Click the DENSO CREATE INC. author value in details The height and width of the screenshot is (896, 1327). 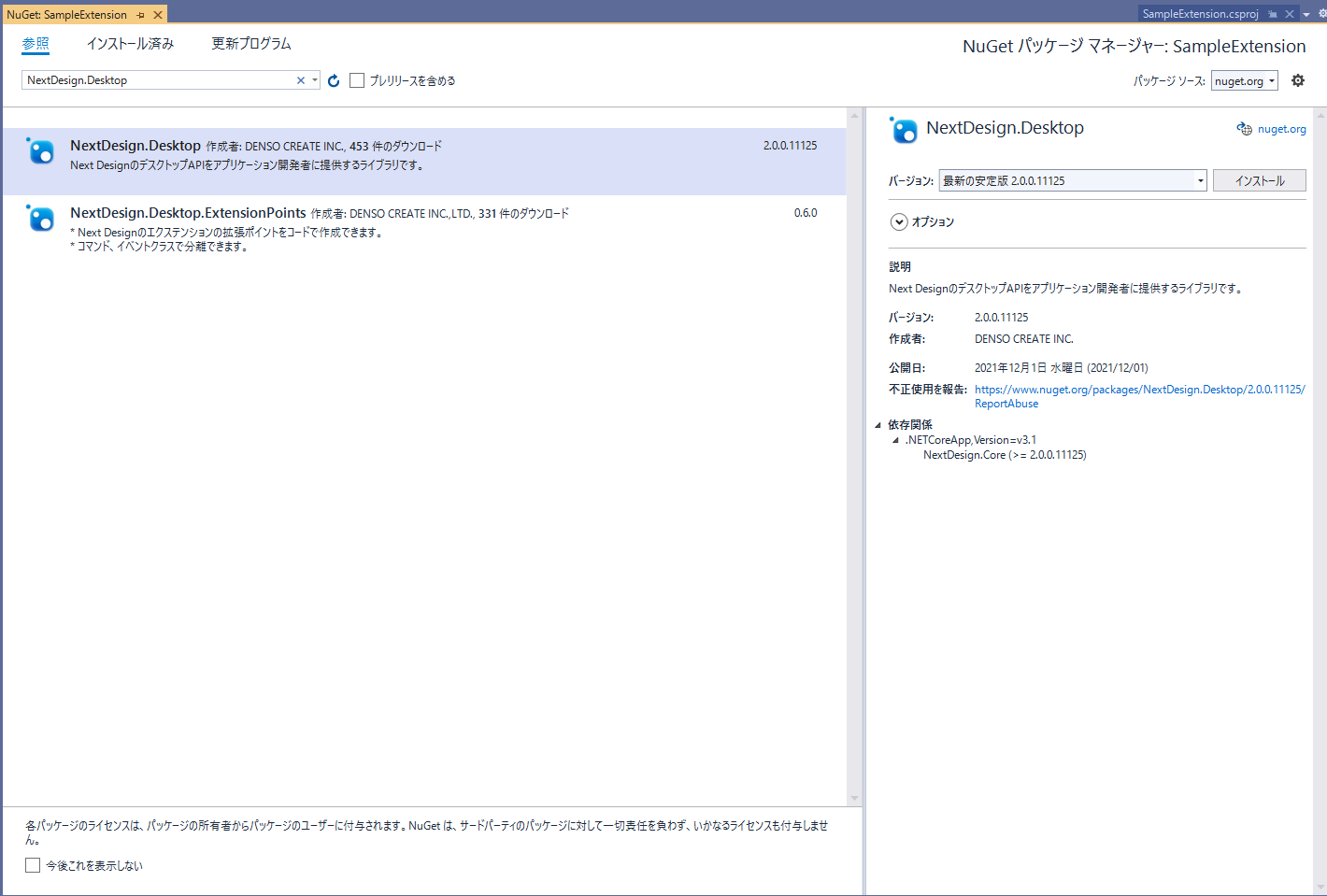pos(1024,339)
